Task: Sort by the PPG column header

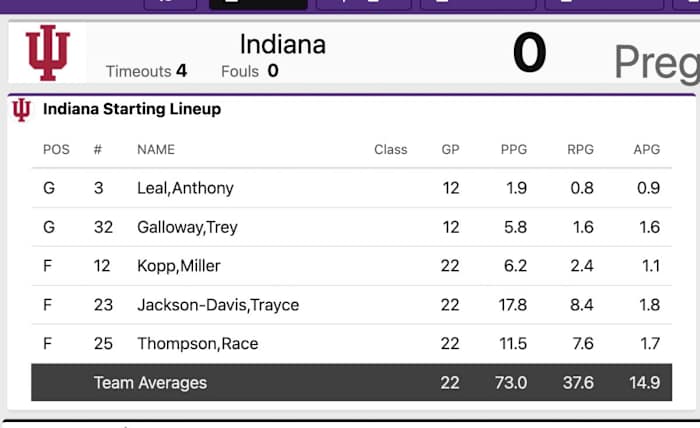Action: 514,150
